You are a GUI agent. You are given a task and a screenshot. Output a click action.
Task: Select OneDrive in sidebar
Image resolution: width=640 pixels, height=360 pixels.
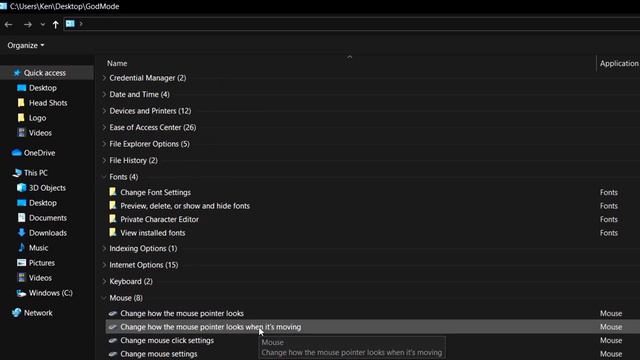[x=39, y=153]
